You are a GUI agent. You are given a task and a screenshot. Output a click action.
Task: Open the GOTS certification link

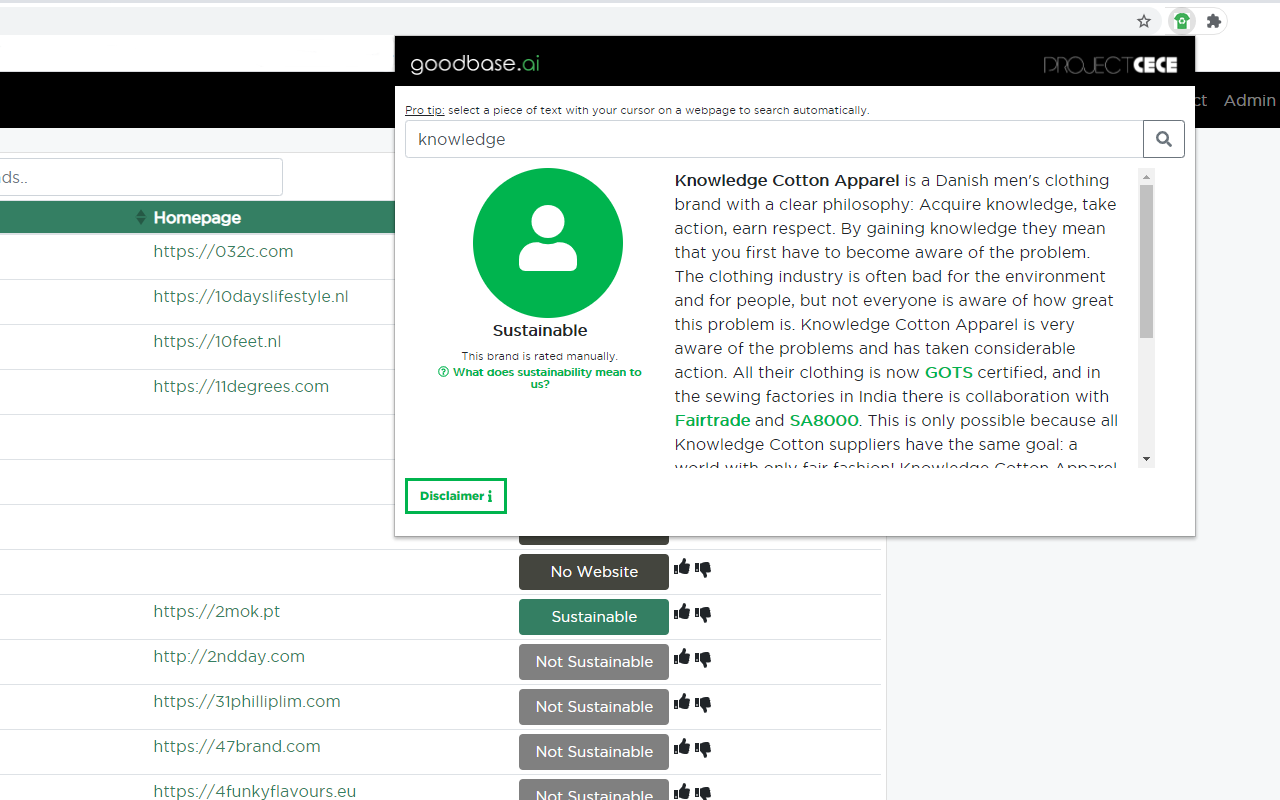[x=949, y=372]
